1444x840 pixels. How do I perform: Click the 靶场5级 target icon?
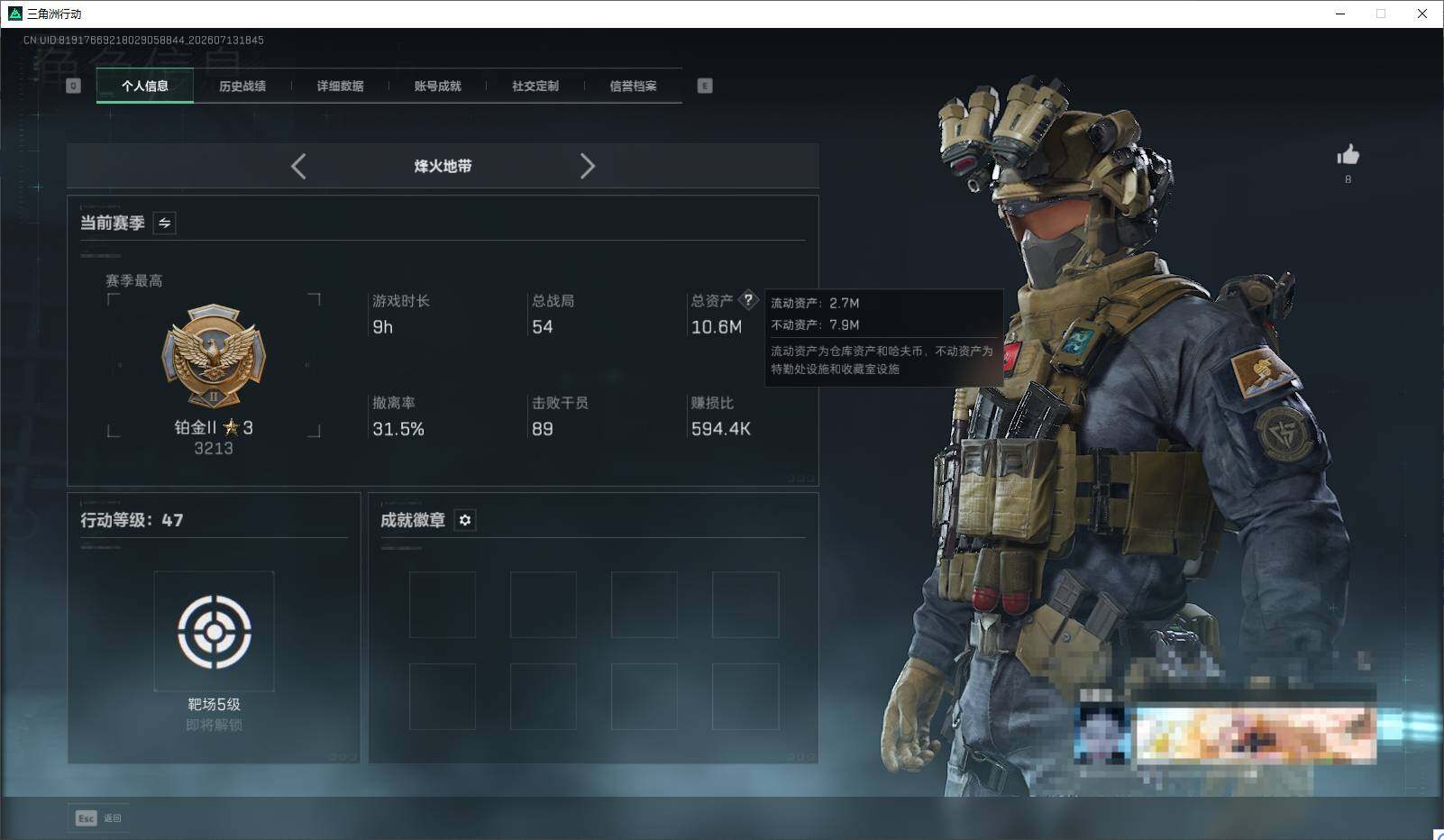click(x=214, y=631)
